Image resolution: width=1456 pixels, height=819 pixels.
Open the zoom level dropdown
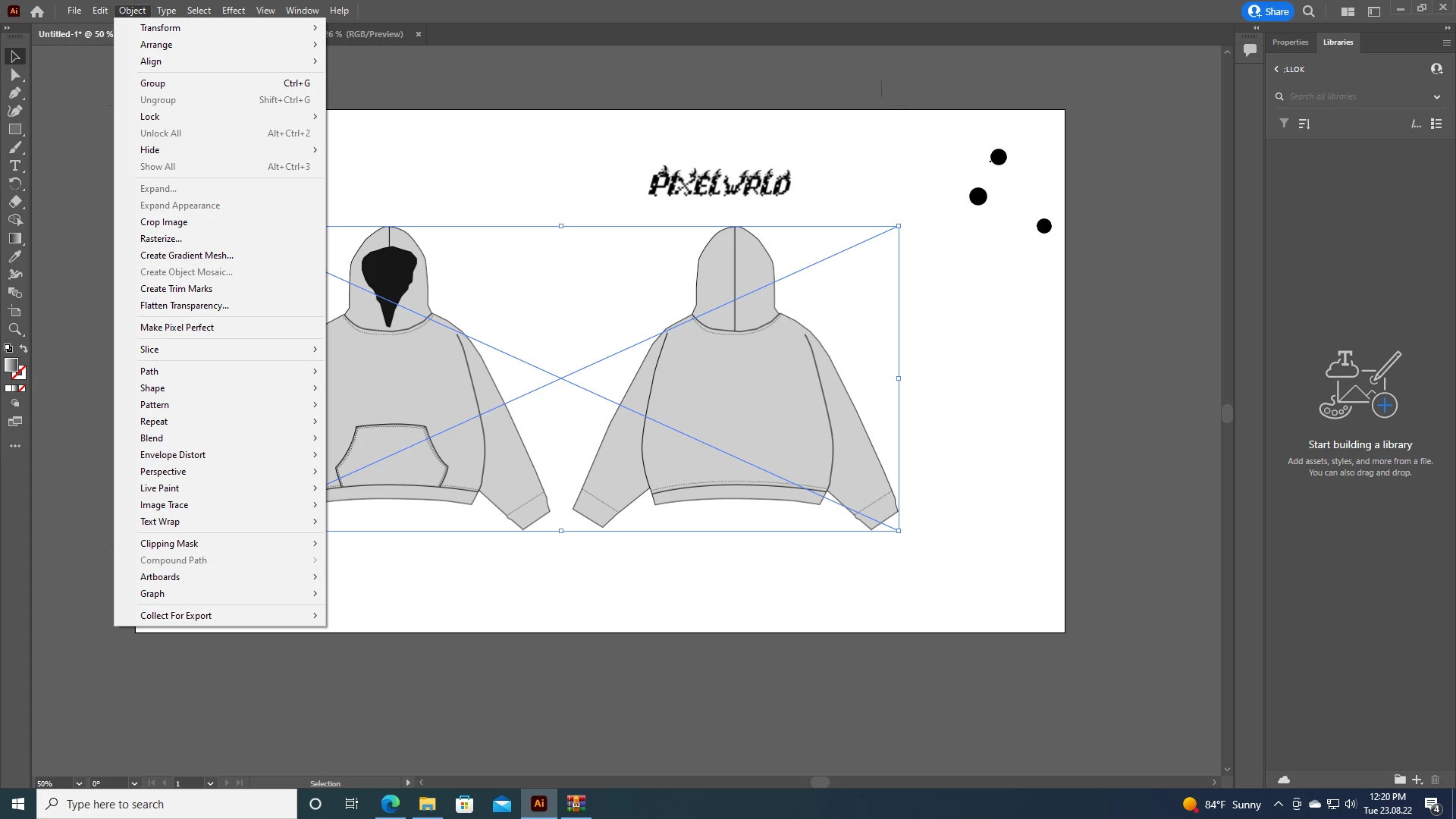point(79,783)
